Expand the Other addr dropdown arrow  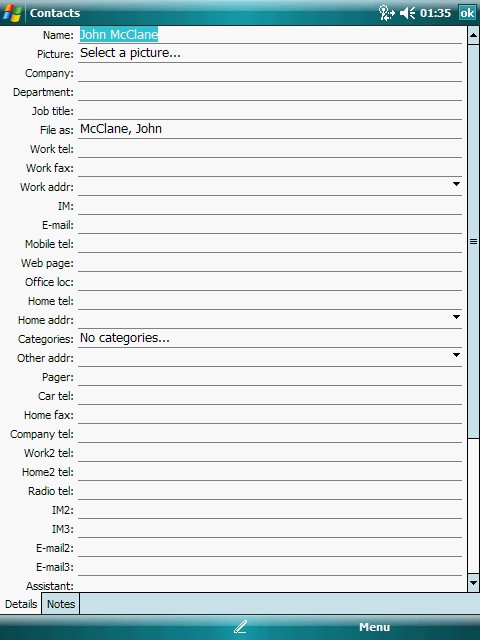[x=456, y=355]
